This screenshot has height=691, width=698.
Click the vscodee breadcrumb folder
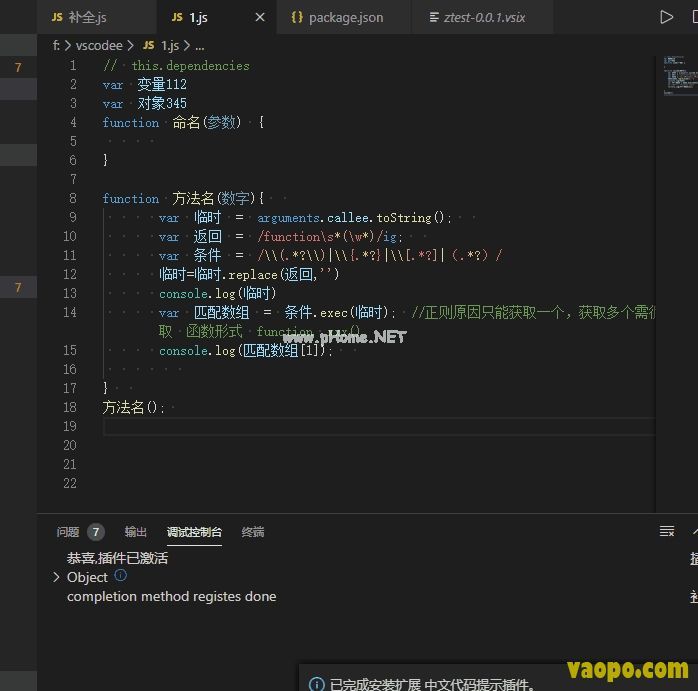(99, 45)
